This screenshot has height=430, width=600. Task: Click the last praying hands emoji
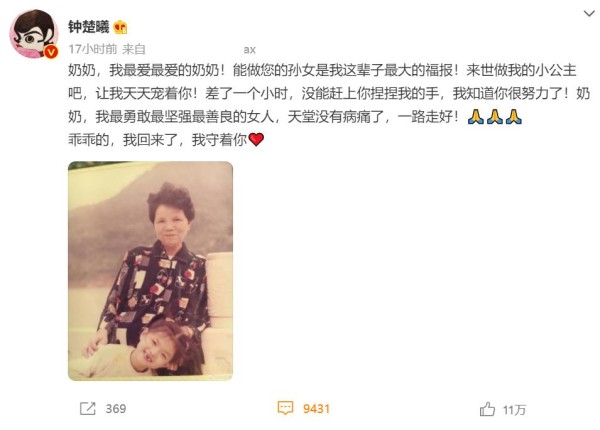click(514, 117)
